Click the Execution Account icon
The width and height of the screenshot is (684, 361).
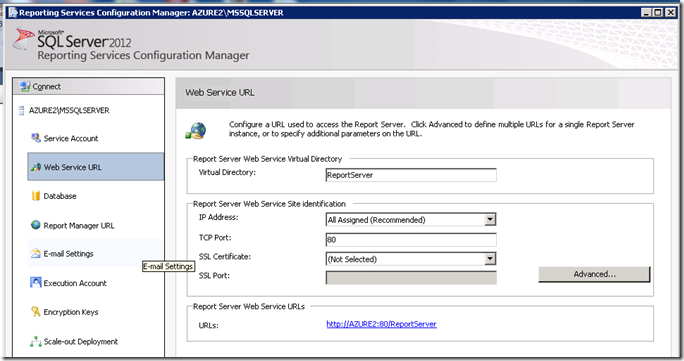(35, 283)
